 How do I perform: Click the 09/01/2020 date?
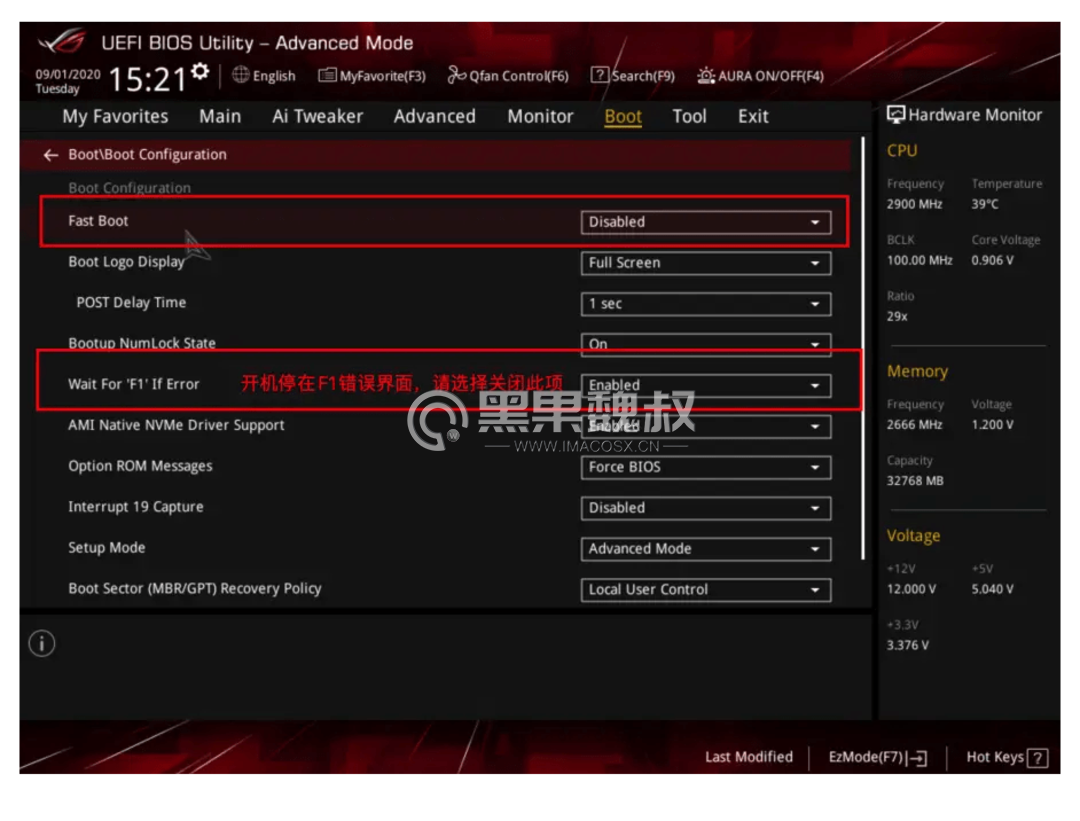point(68,74)
